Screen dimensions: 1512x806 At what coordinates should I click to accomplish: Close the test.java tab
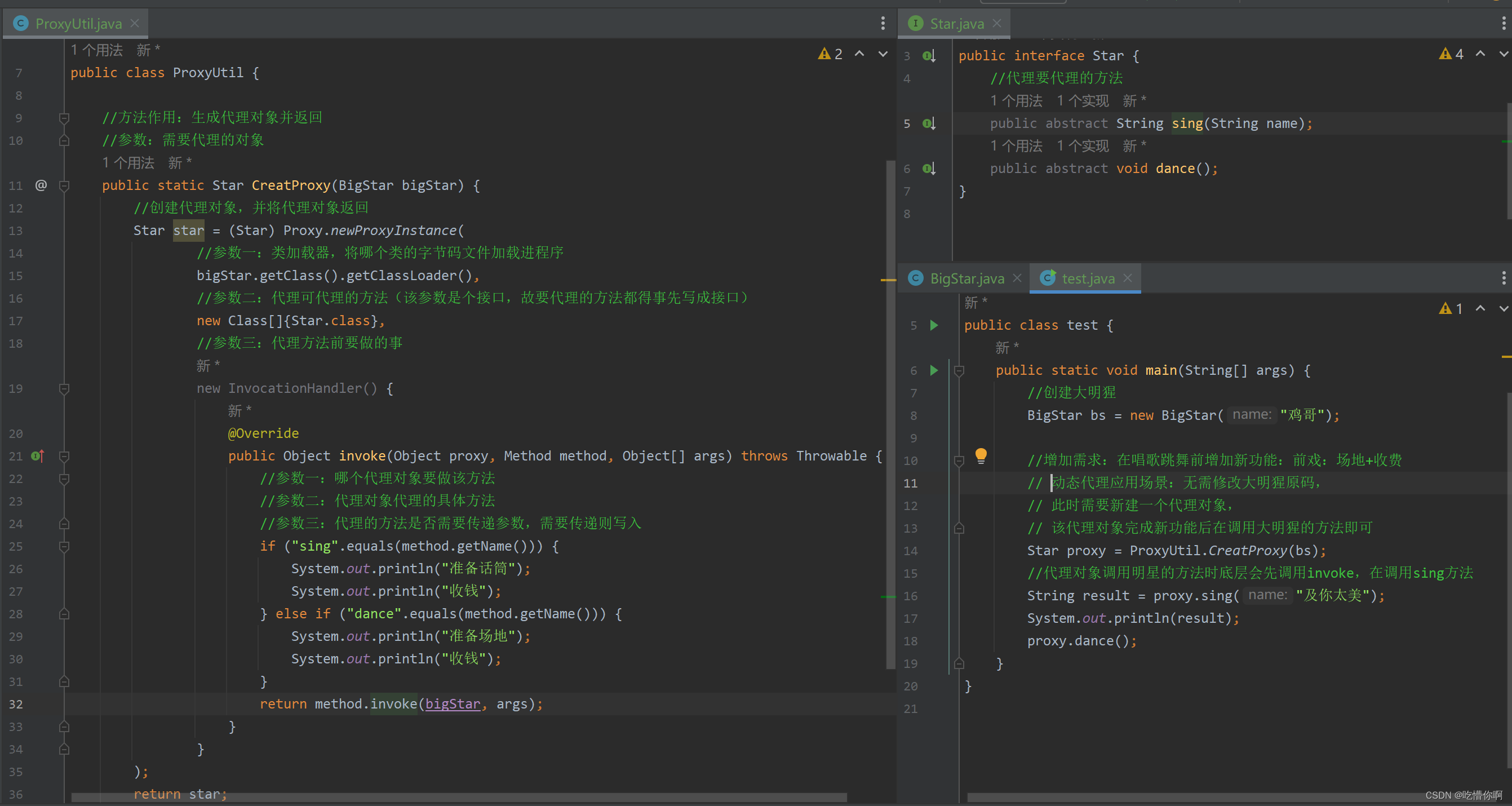[1128, 278]
